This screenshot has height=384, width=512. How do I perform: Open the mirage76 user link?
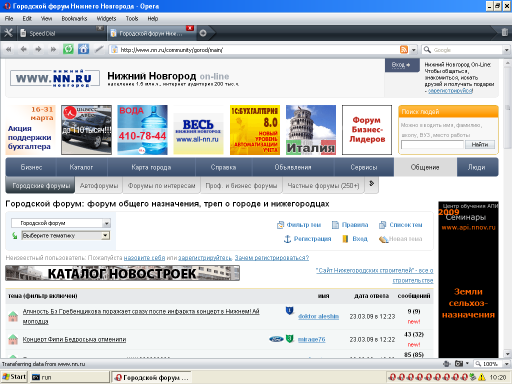click(x=311, y=339)
